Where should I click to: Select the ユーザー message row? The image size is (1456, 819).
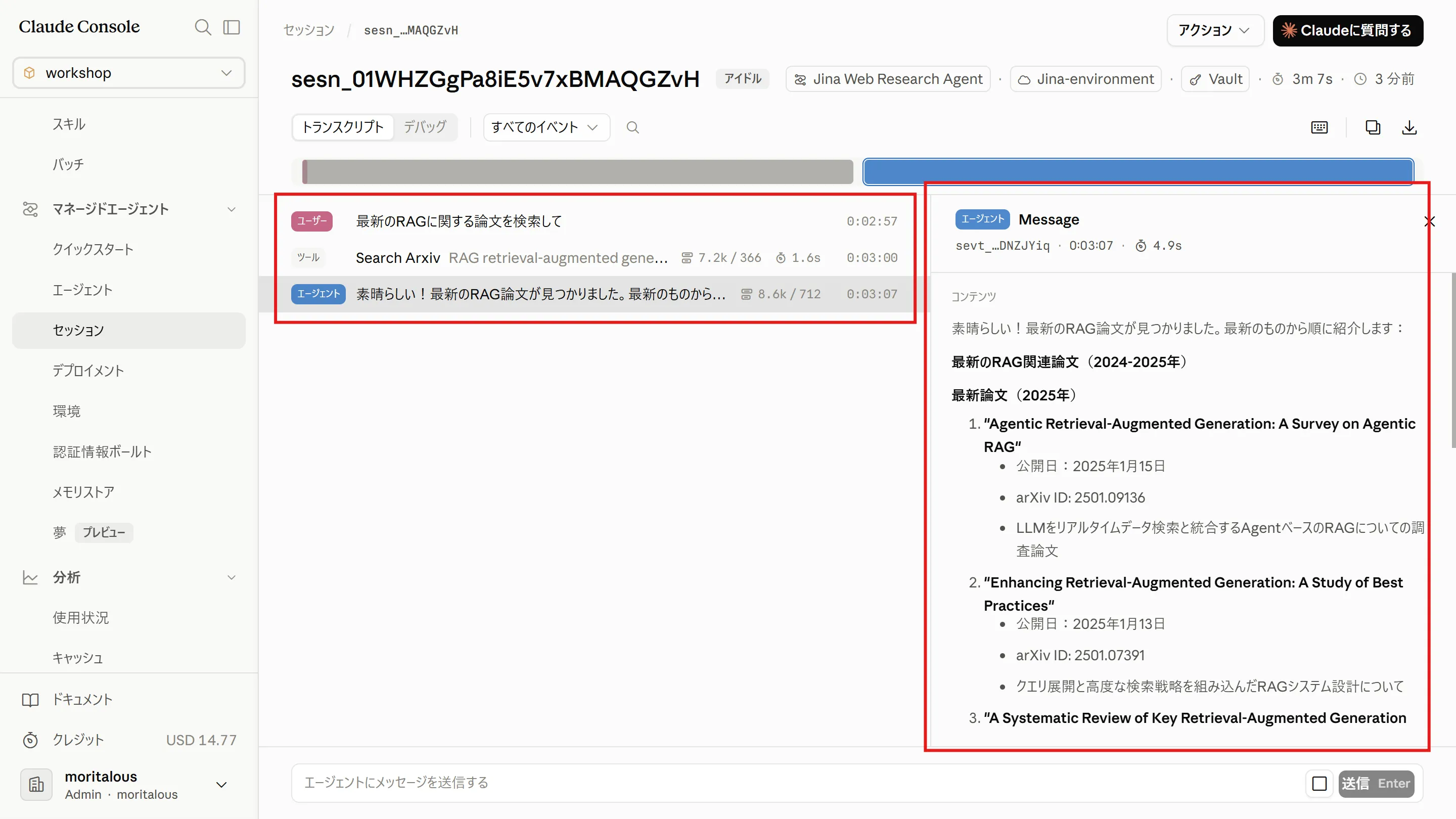[594, 221]
